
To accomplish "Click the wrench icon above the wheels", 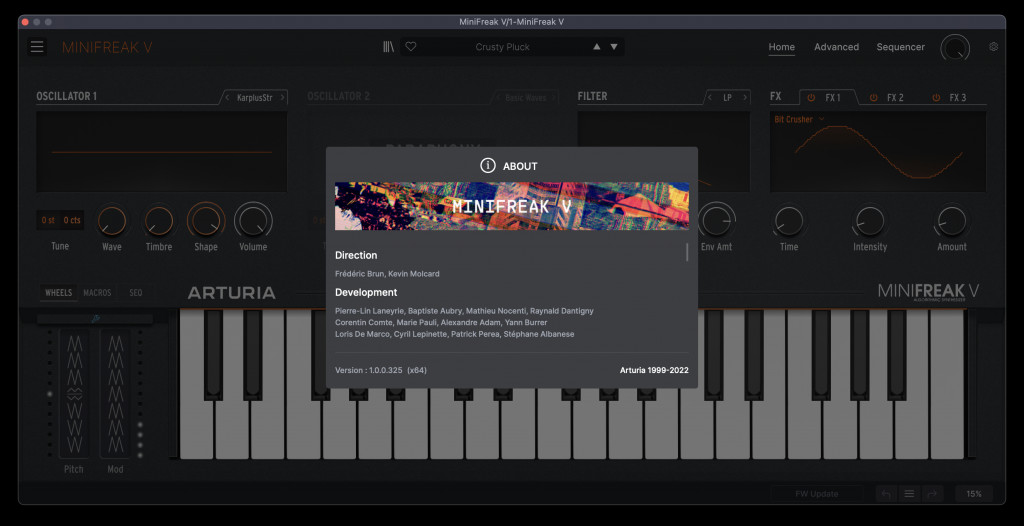I will [x=95, y=320].
